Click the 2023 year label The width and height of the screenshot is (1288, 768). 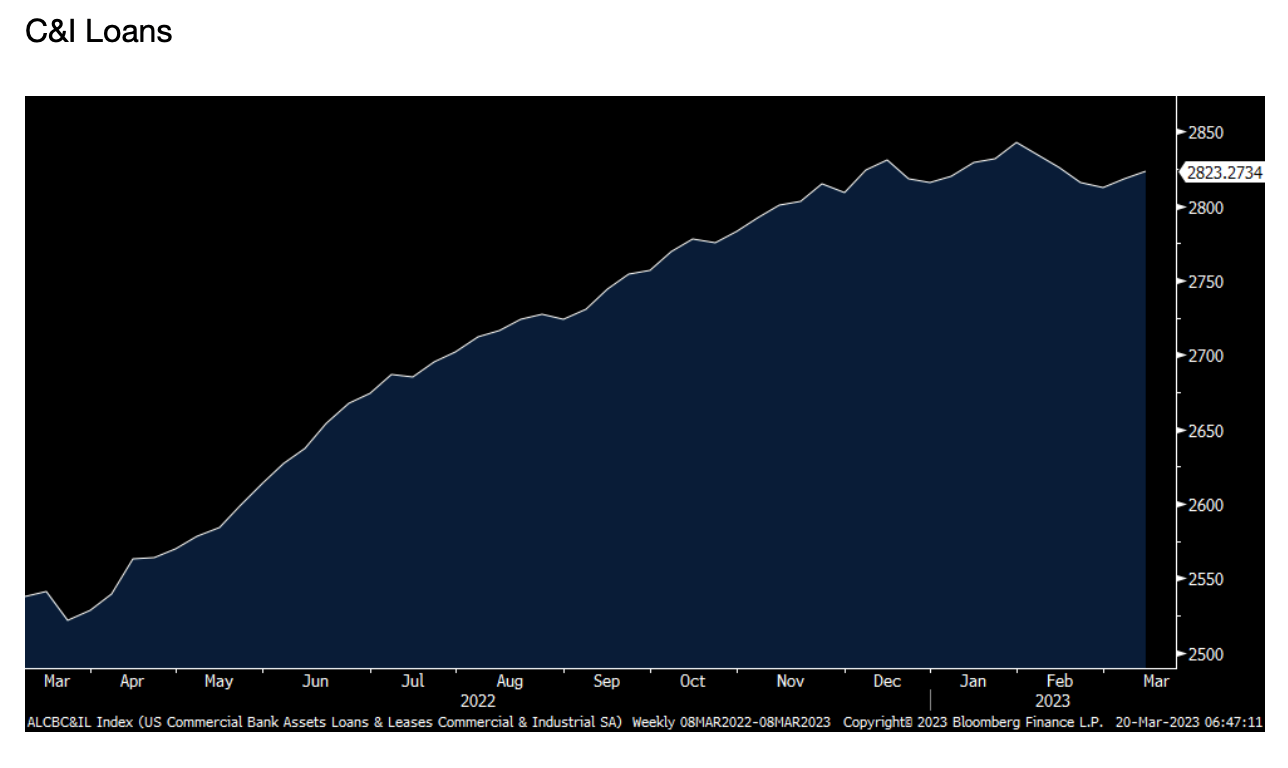1052,701
